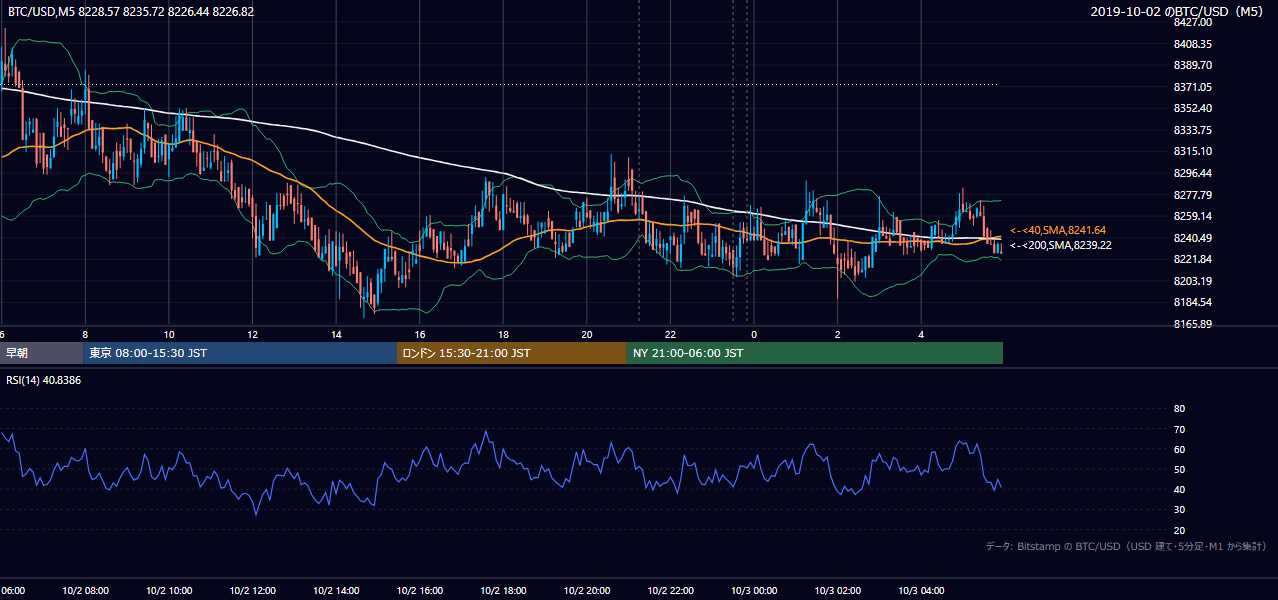The image size is (1278, 600).
Task: Select the NY 21:00-06:00 JST session bar
Action: click(x=815, y=353)
